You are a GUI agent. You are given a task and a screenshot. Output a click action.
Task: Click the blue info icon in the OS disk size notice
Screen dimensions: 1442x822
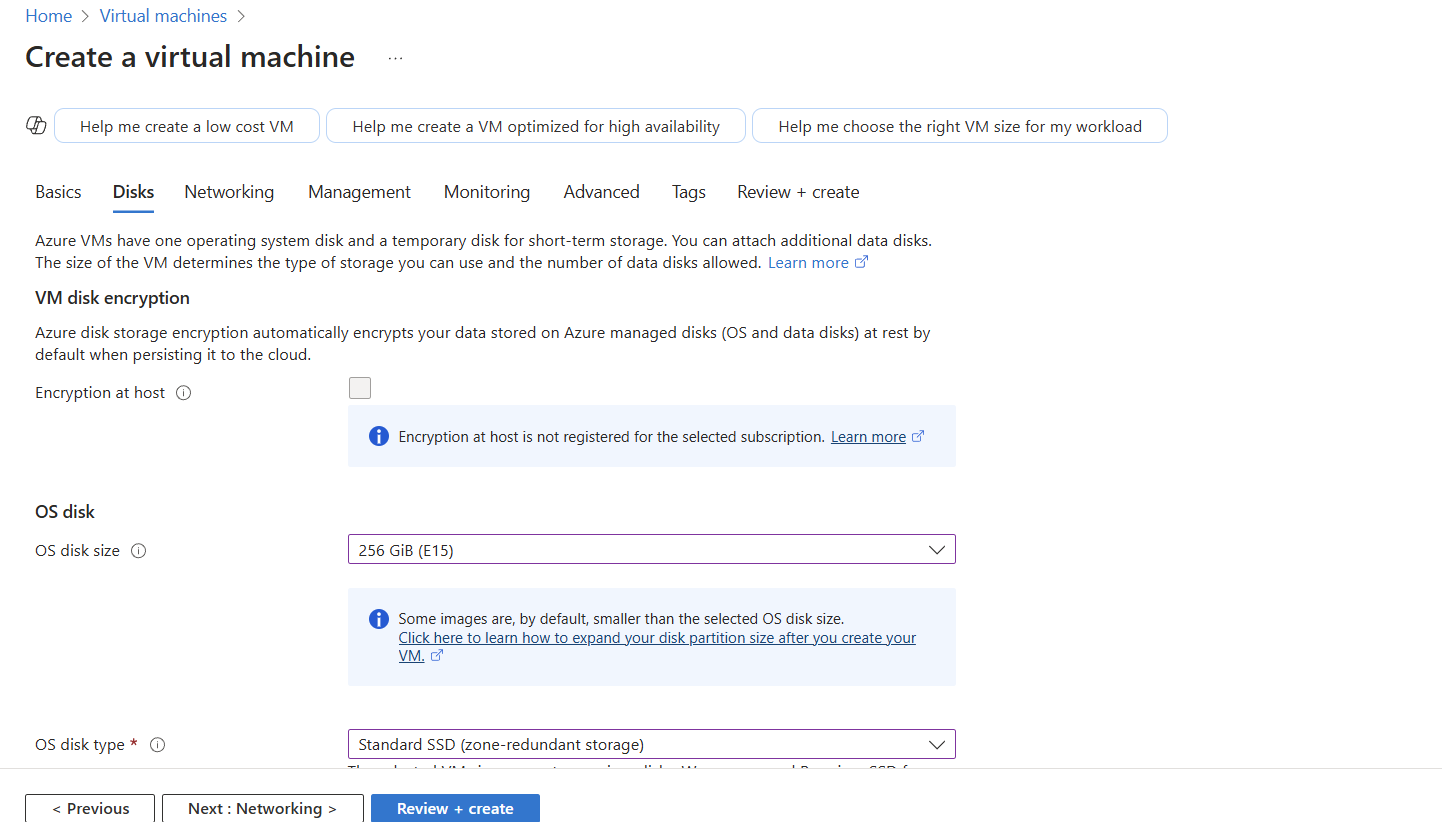pyautogui.click(x=378, y=619)
